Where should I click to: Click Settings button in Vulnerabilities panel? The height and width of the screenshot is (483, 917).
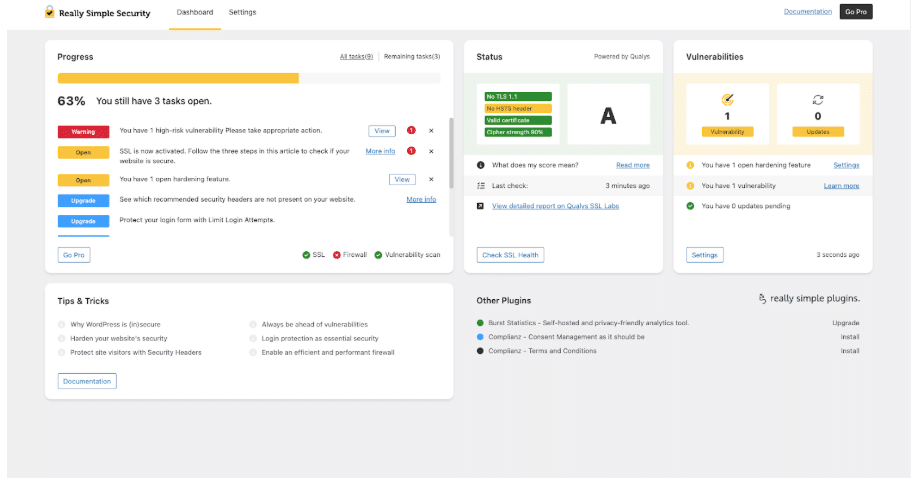(x=705, y=255)
